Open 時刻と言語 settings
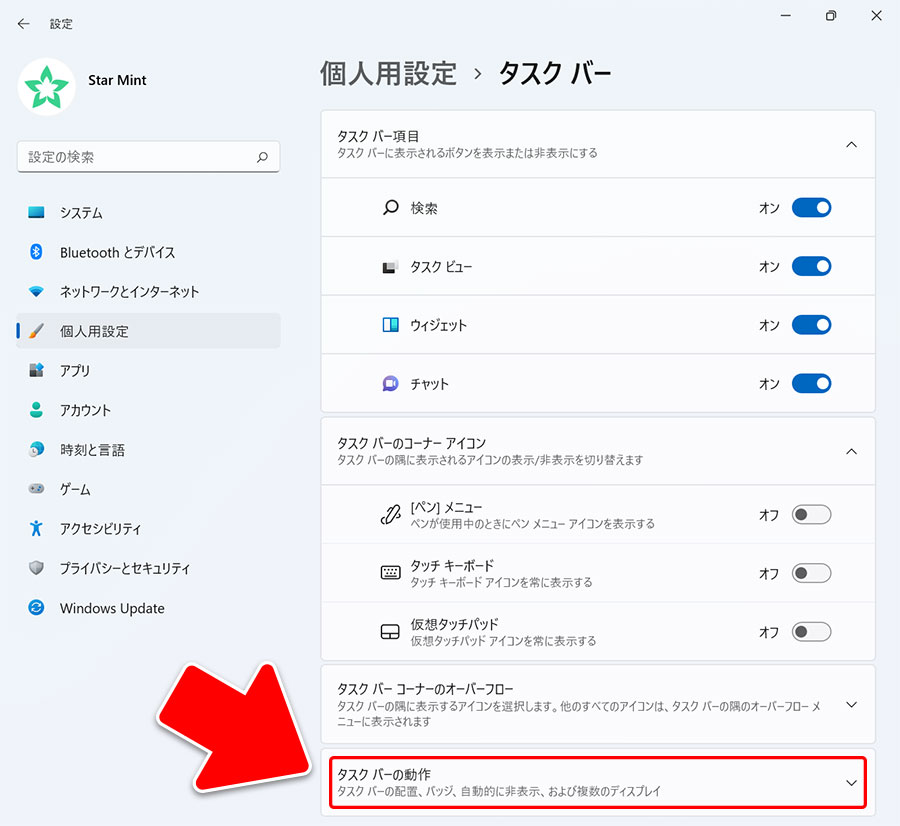The height and width of the screenshot is (826, 900). [148, 449]
